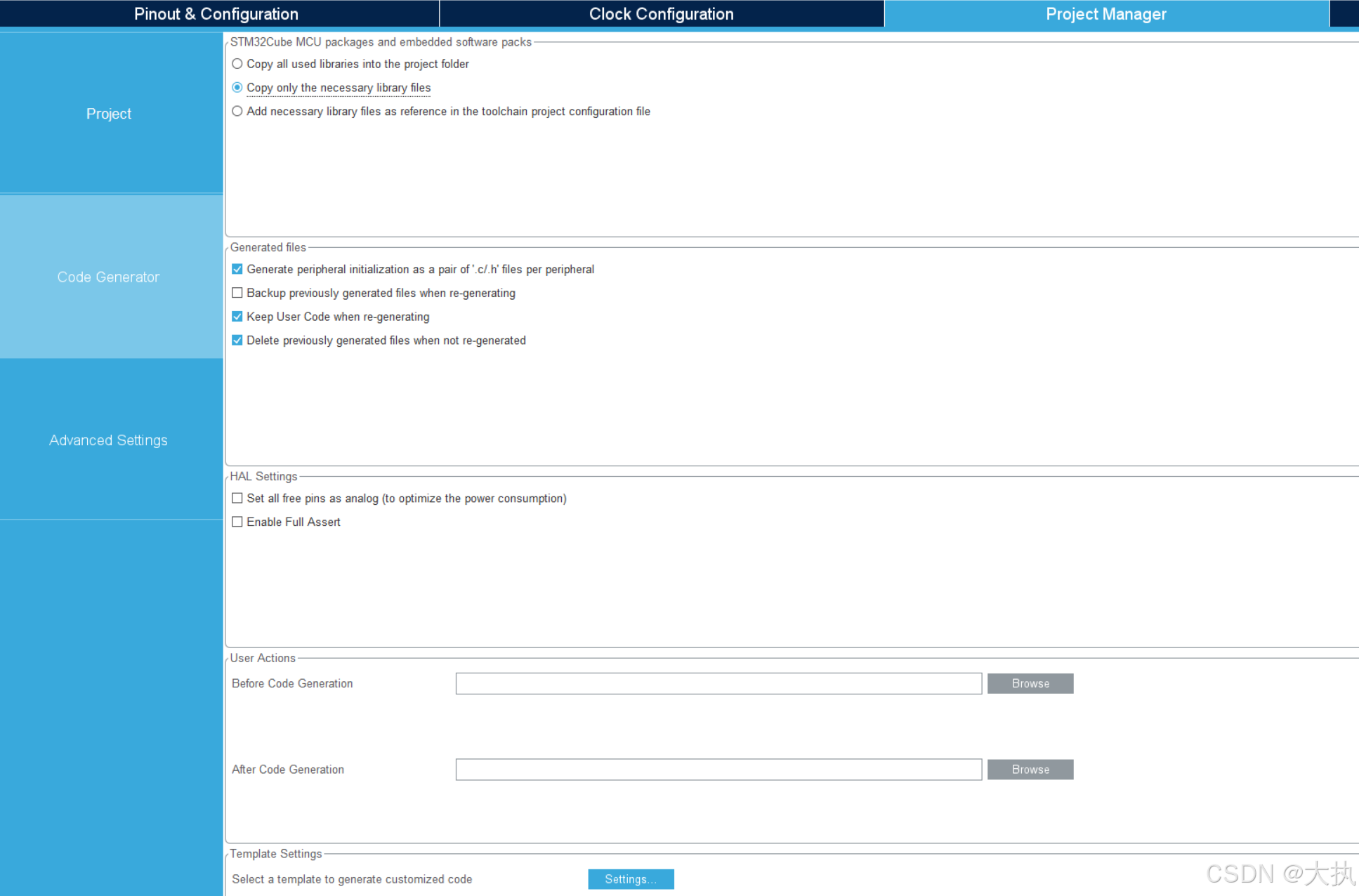Select the Project Manager tab
1359x896 pixels.
1105,14
